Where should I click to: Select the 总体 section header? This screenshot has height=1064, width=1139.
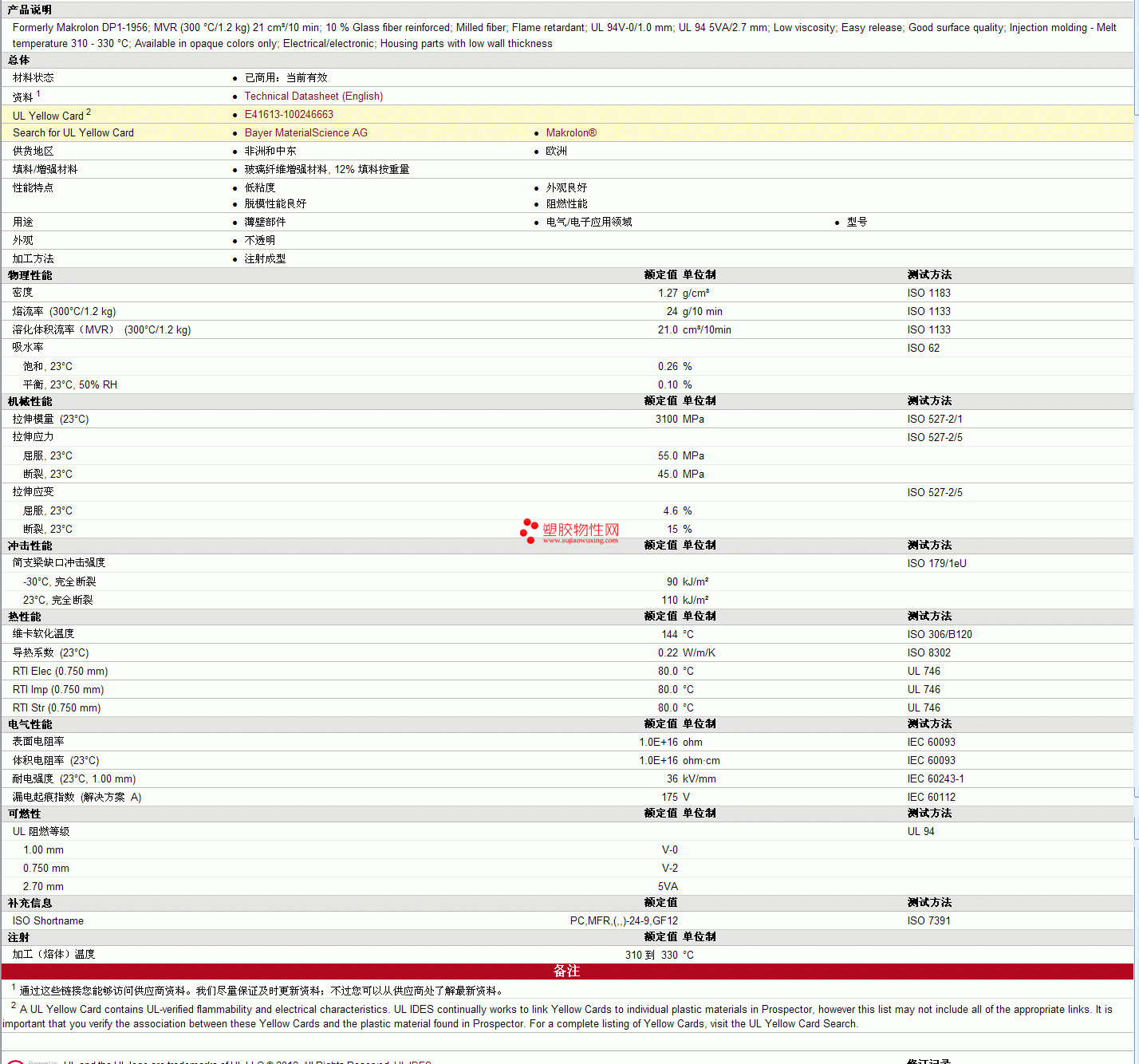click(x=18, y=60)
